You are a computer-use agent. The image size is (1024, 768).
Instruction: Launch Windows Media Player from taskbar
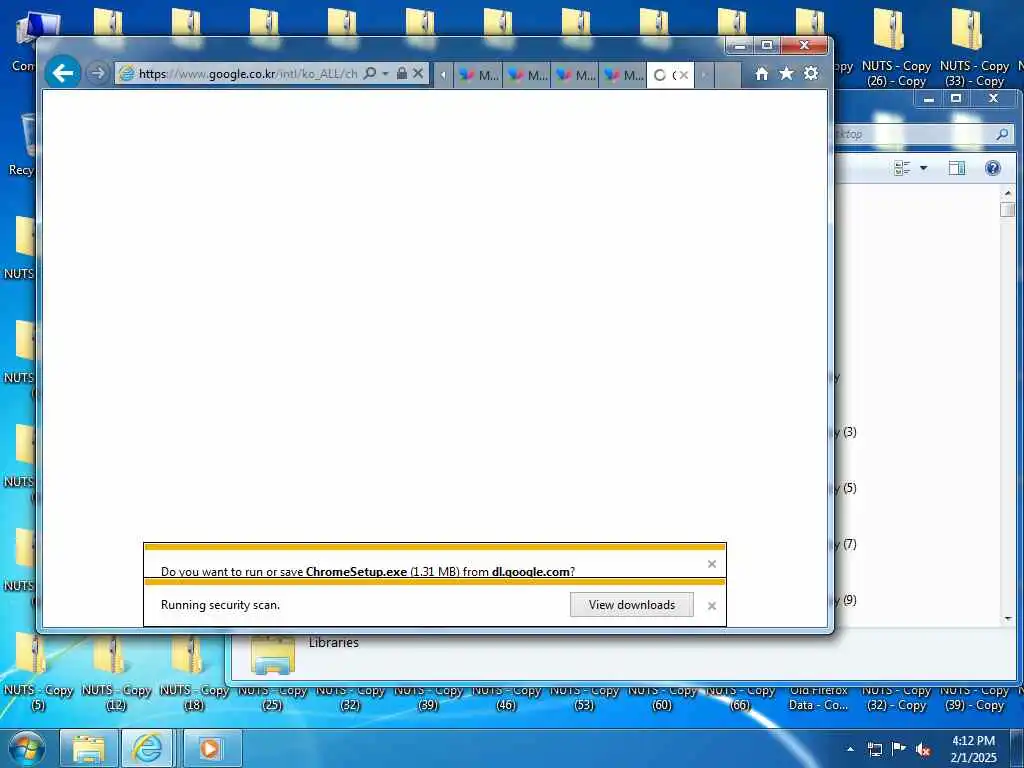tap(210, 748)
